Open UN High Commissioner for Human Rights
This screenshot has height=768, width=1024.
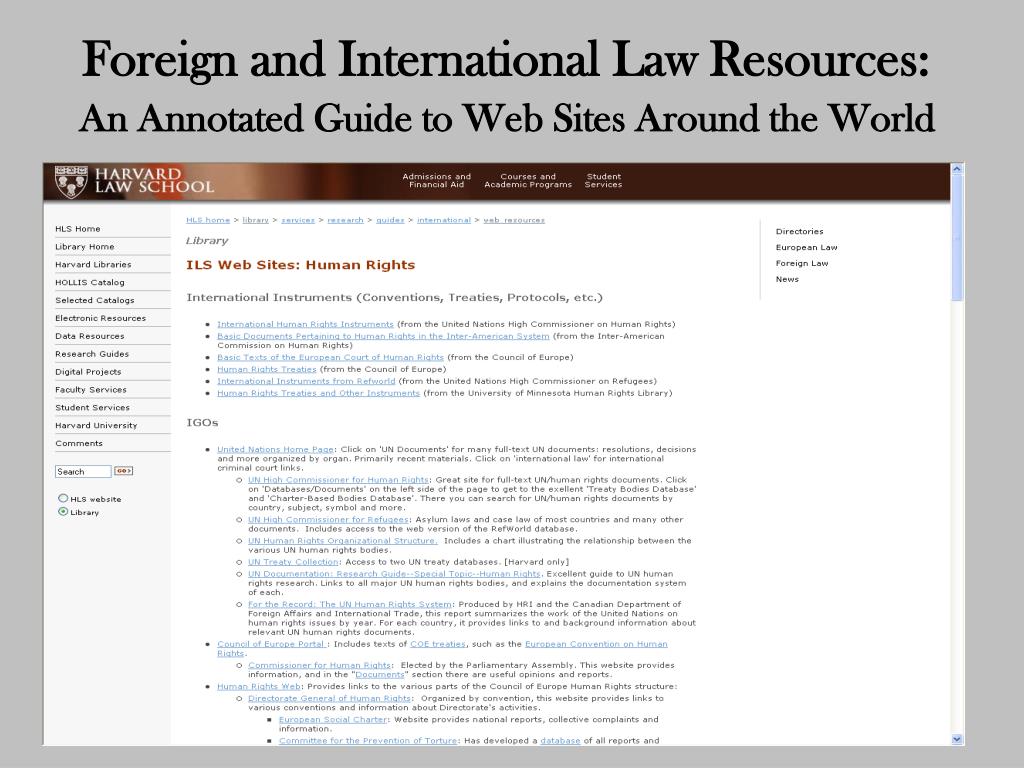pos(338,479)
